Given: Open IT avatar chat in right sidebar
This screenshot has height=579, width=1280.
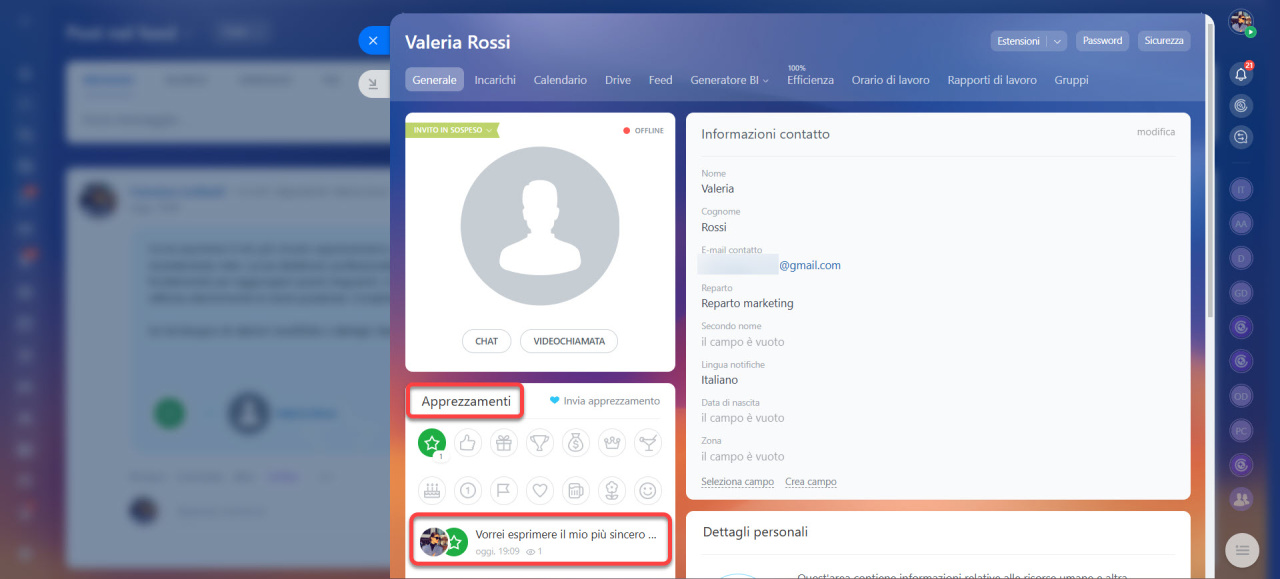Looking at the screenshot, I should tap(1242, 189).
